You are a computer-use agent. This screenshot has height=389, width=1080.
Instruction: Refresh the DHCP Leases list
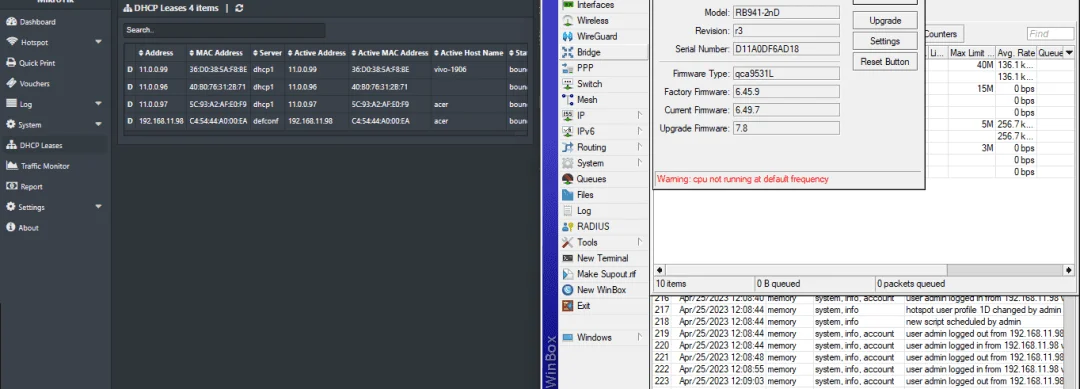(x=239, y=8)
